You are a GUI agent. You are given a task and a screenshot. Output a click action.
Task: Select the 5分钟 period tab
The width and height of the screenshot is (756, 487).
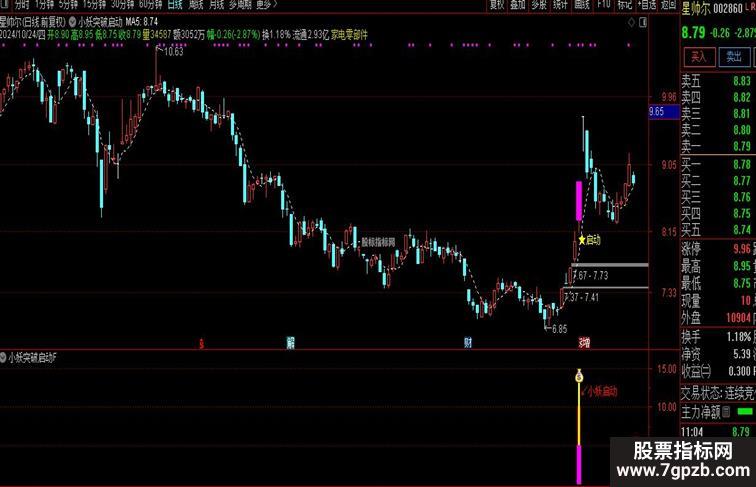(x=68, y=5)
